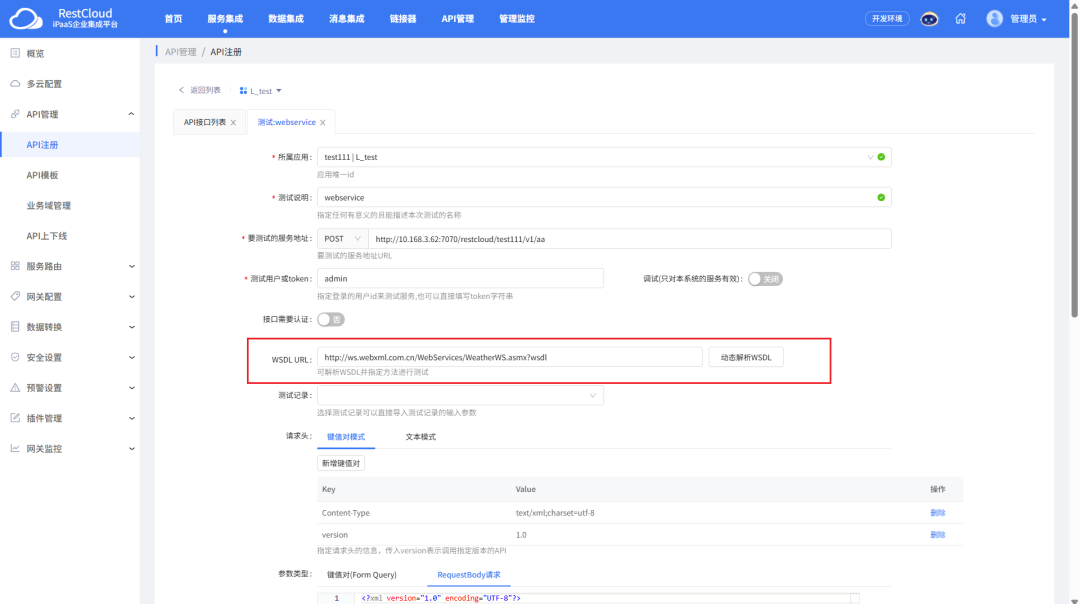This screenshot has height=604, width=1080.
Task: Click the 返回列表 back arrow
Action: point(182,90)
